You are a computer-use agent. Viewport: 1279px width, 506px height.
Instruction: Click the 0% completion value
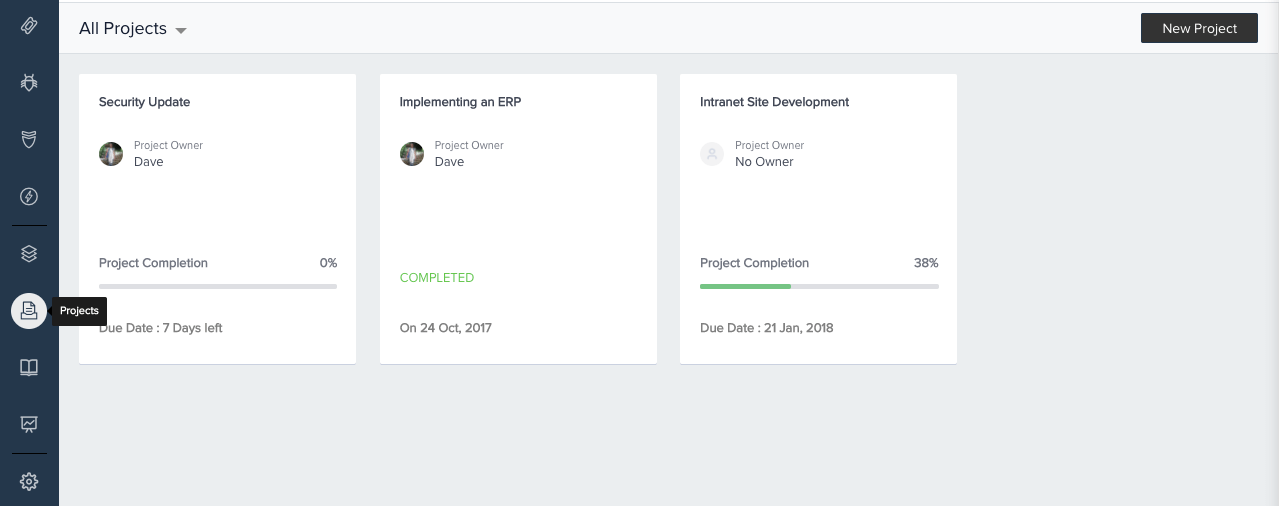[328, 263]
